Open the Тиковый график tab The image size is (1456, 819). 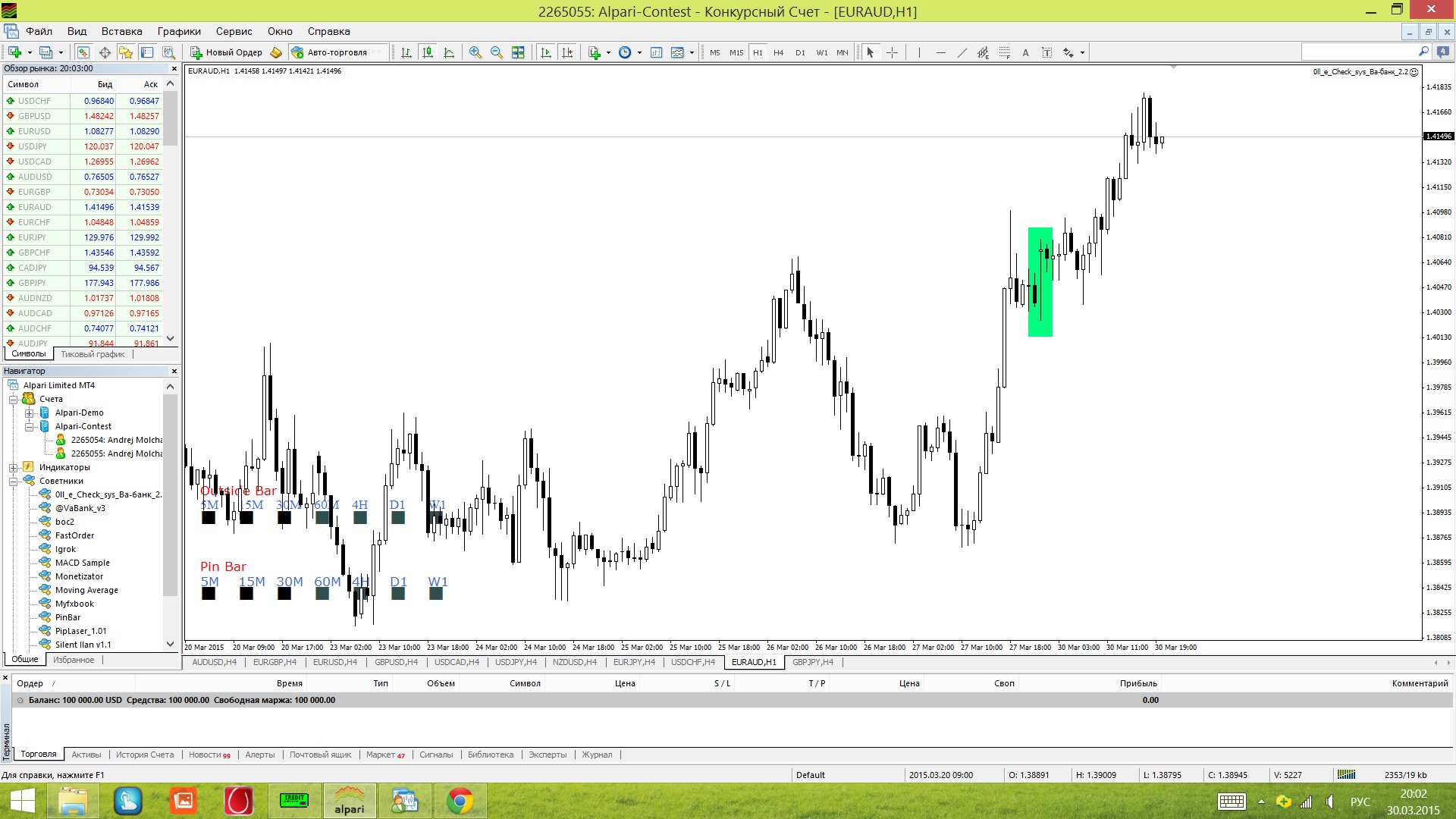[x=93, y=354]
